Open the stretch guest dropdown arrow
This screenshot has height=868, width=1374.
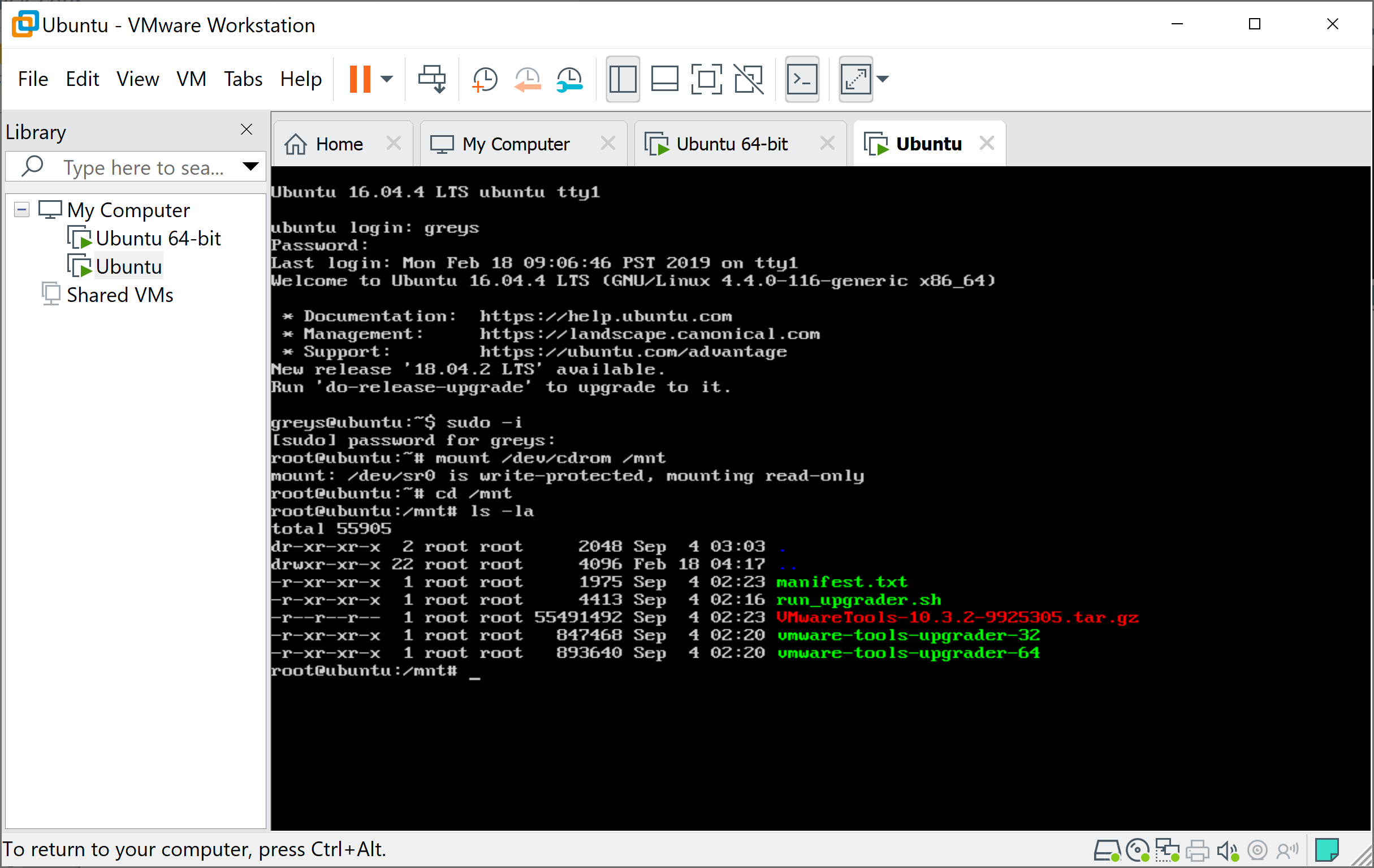pos(883,79)
